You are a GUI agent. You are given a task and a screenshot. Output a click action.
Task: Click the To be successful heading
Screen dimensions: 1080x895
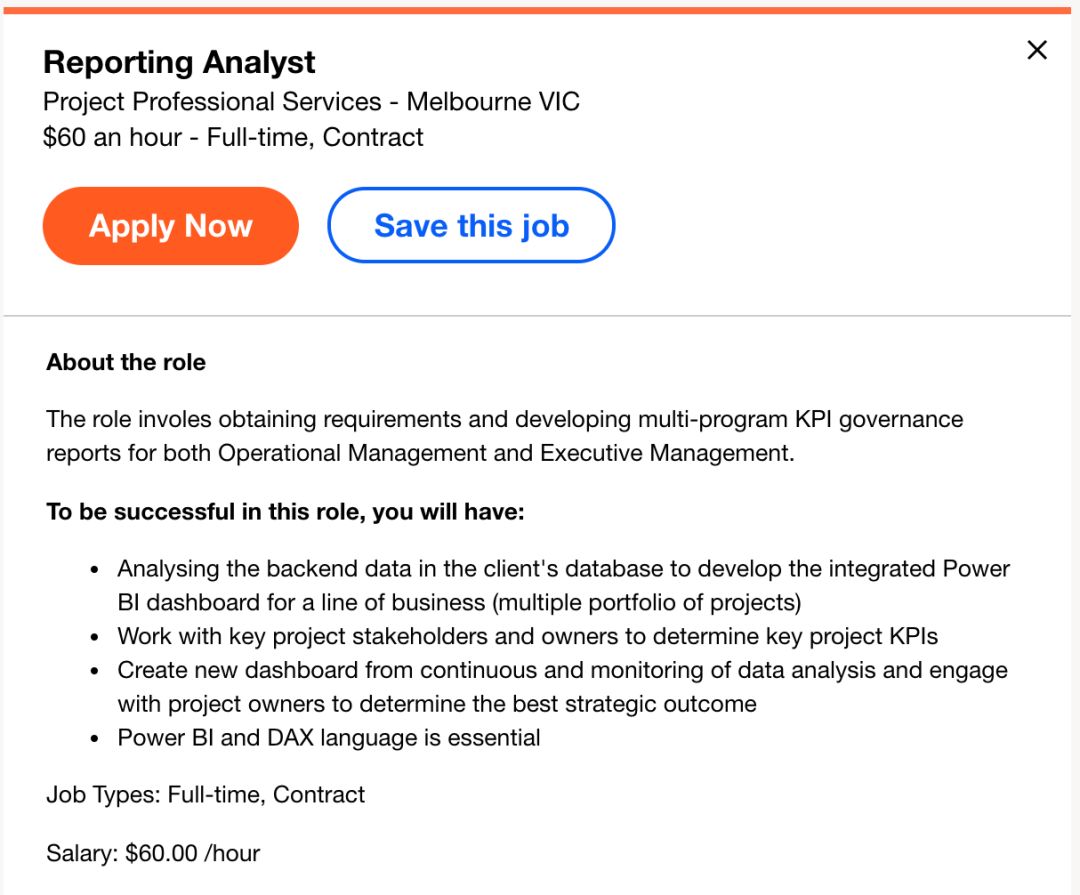point(285,512)
